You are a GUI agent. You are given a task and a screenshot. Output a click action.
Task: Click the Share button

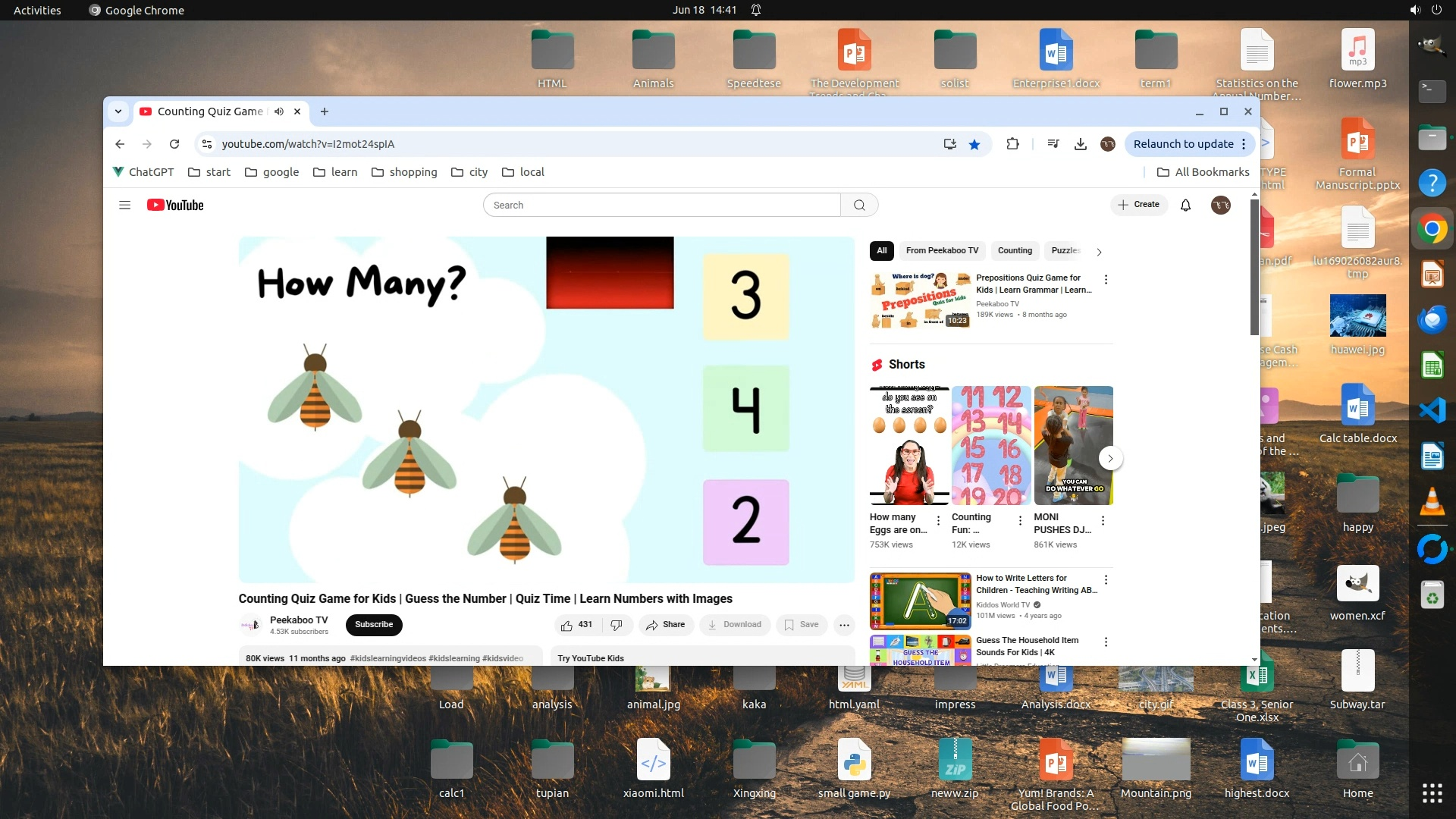665,625
